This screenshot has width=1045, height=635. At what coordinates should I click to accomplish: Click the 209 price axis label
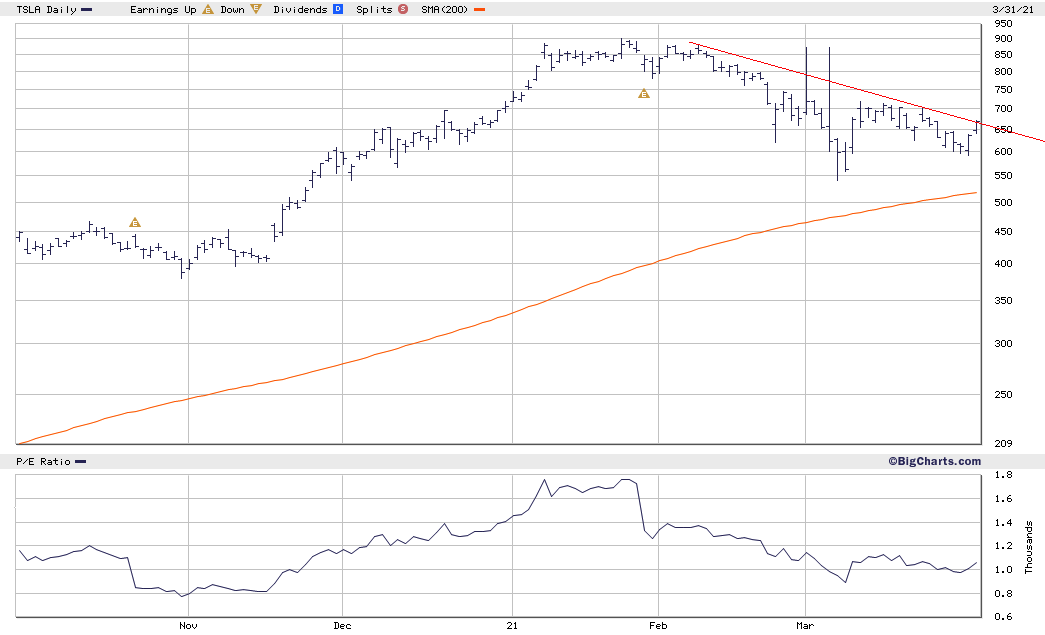pos(1003,443)
